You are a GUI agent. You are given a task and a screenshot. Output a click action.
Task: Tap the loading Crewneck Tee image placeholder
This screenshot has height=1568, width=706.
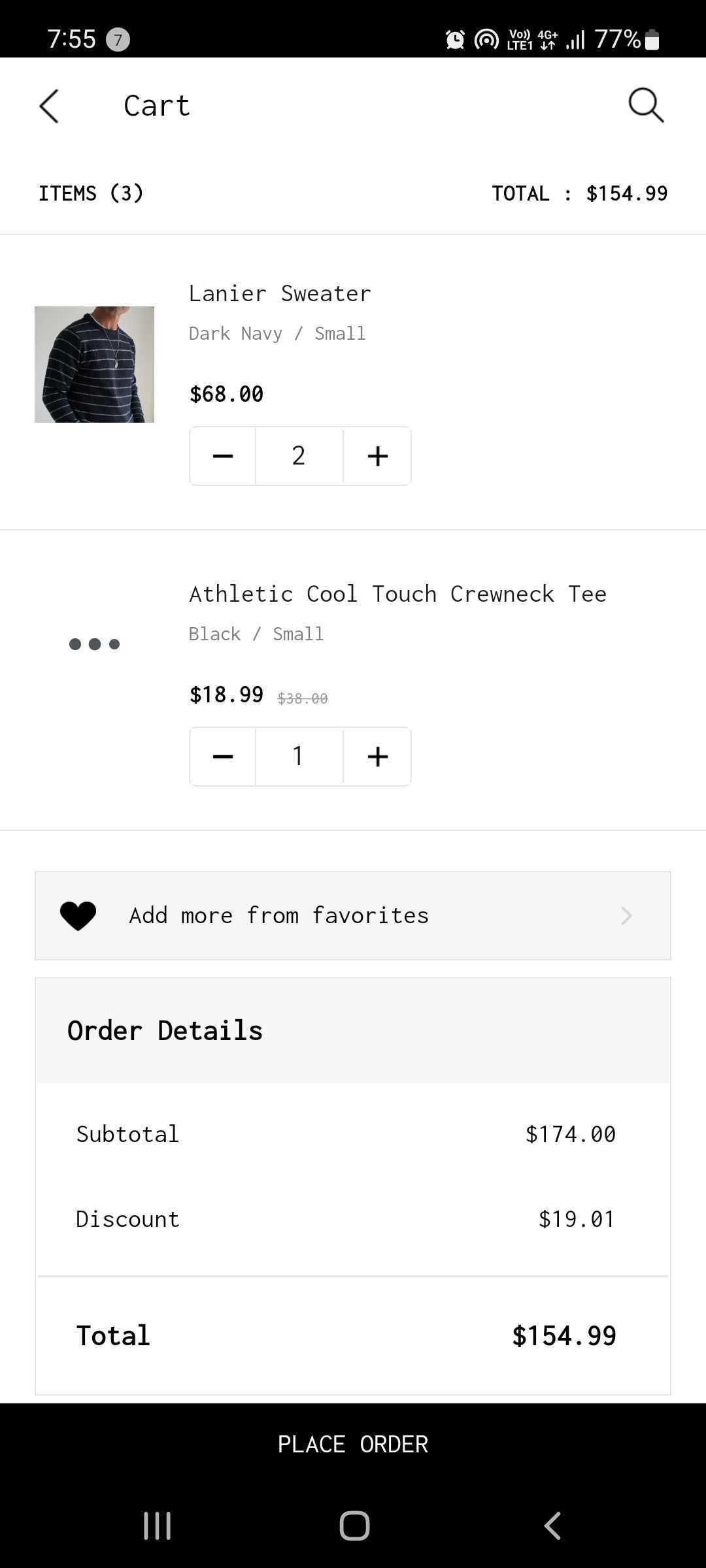[x=94, y=644]
